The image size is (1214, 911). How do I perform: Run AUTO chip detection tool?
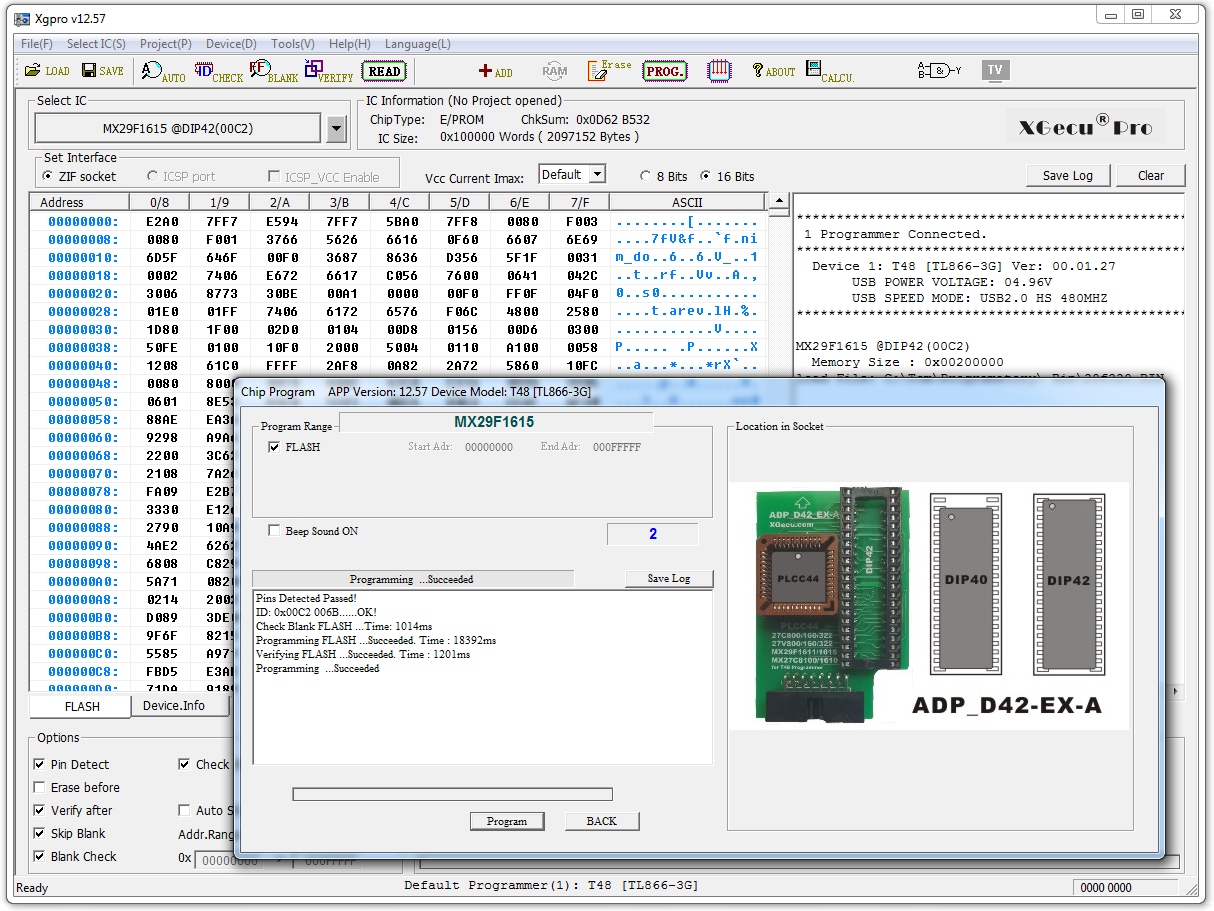pos(162,72)
